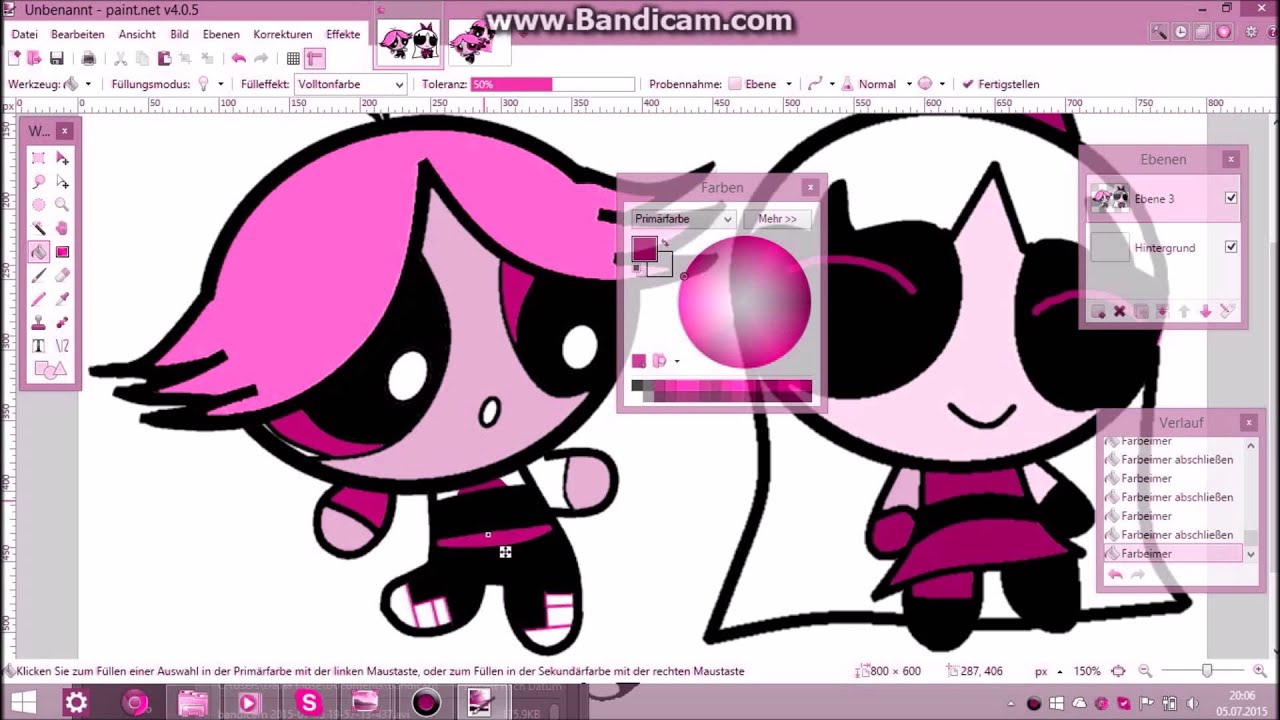Open the Datei menu
The width and height of the screenshot is (1280, 720).
point(24,34)
